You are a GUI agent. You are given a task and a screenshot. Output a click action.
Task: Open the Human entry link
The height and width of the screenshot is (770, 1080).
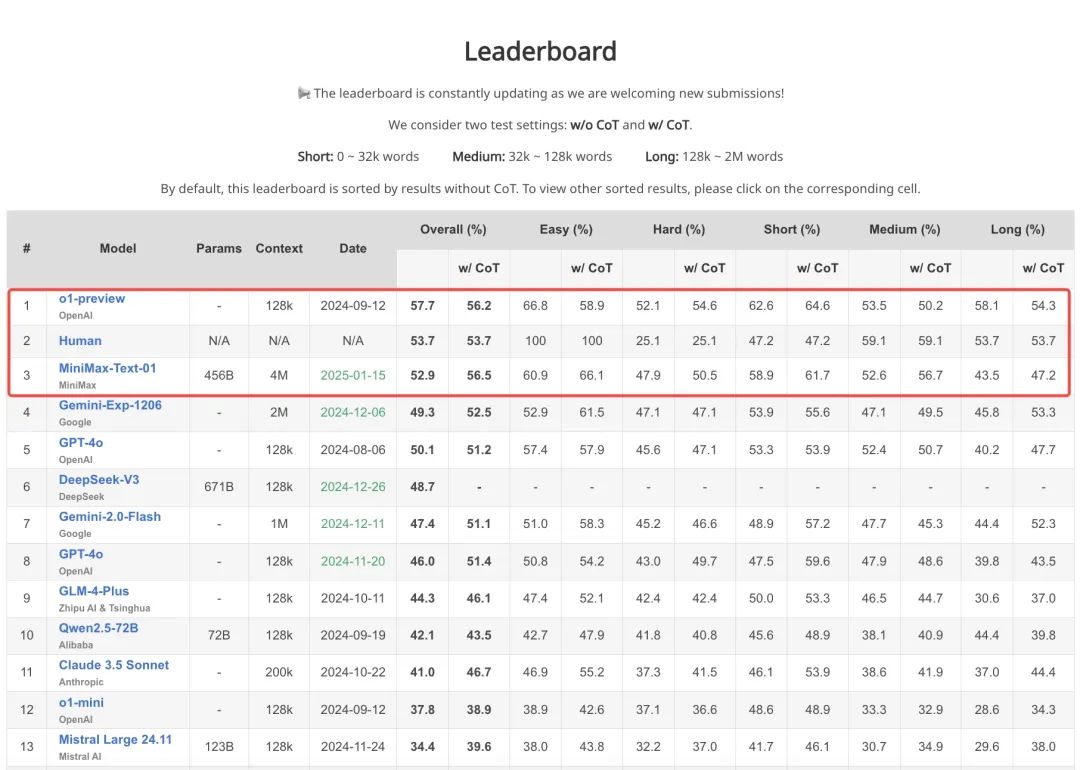(80, 340)
